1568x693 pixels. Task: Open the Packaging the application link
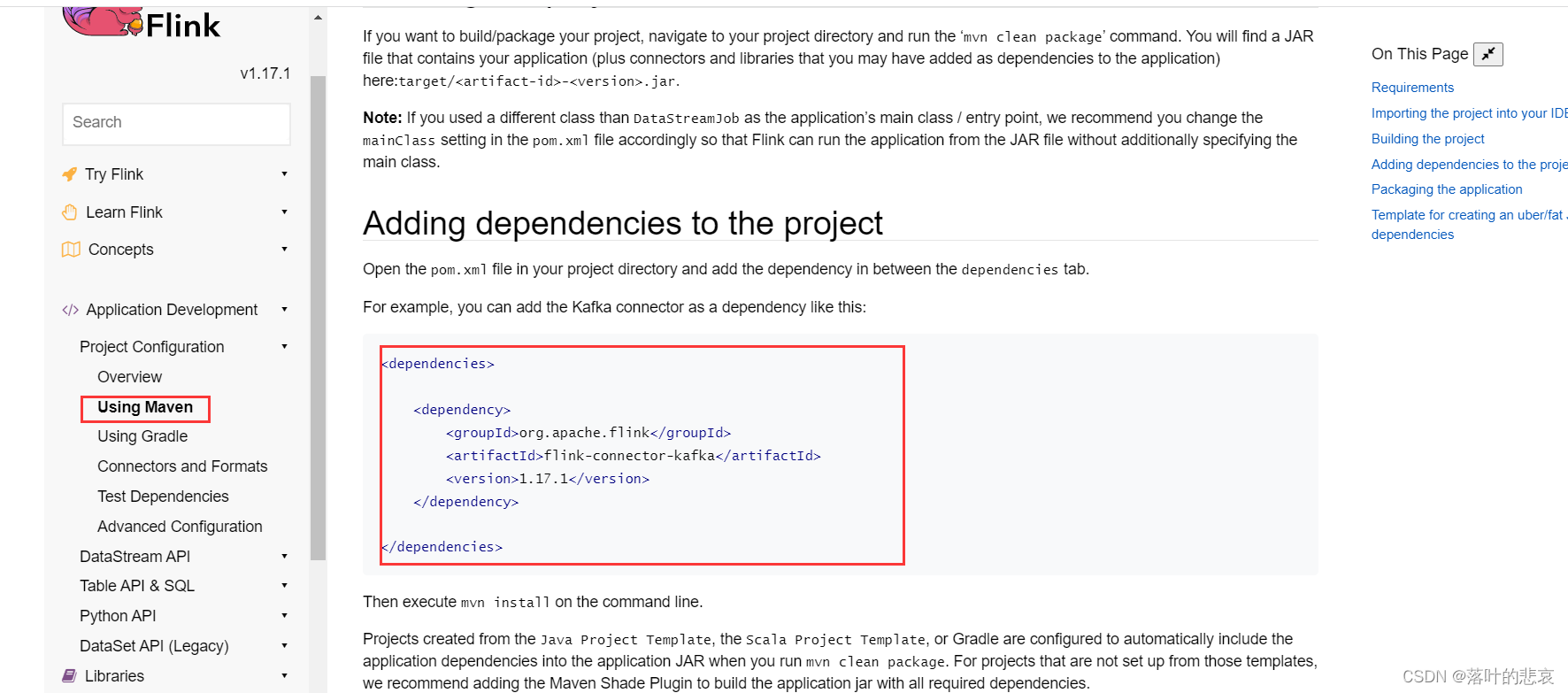(x=1447, y=189)
